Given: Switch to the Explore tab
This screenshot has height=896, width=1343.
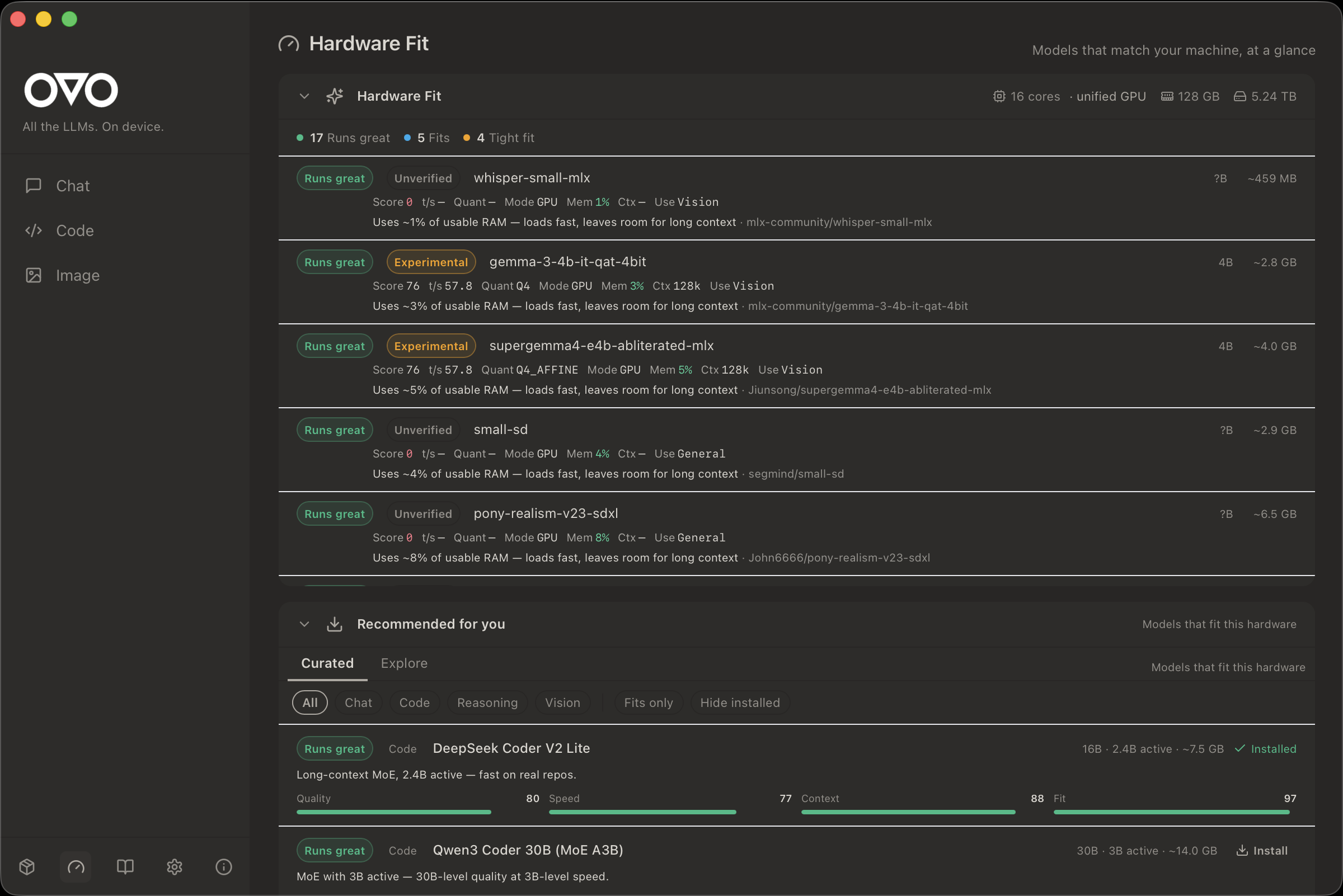Looking at the screenshot, I should (403, 663).
